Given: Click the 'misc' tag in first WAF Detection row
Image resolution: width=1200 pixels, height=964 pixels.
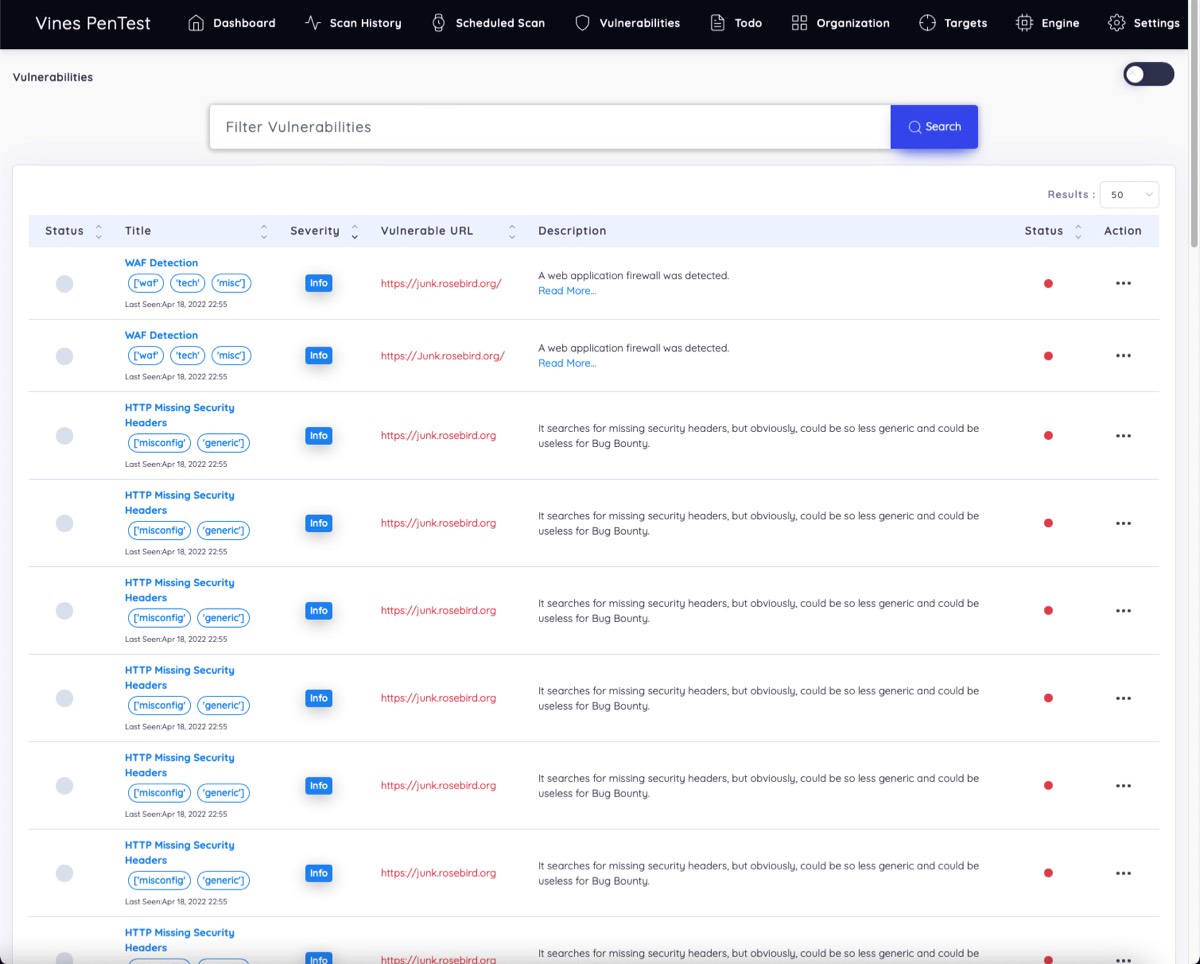Looking at the screenshot, I should (x=231, y=283).
